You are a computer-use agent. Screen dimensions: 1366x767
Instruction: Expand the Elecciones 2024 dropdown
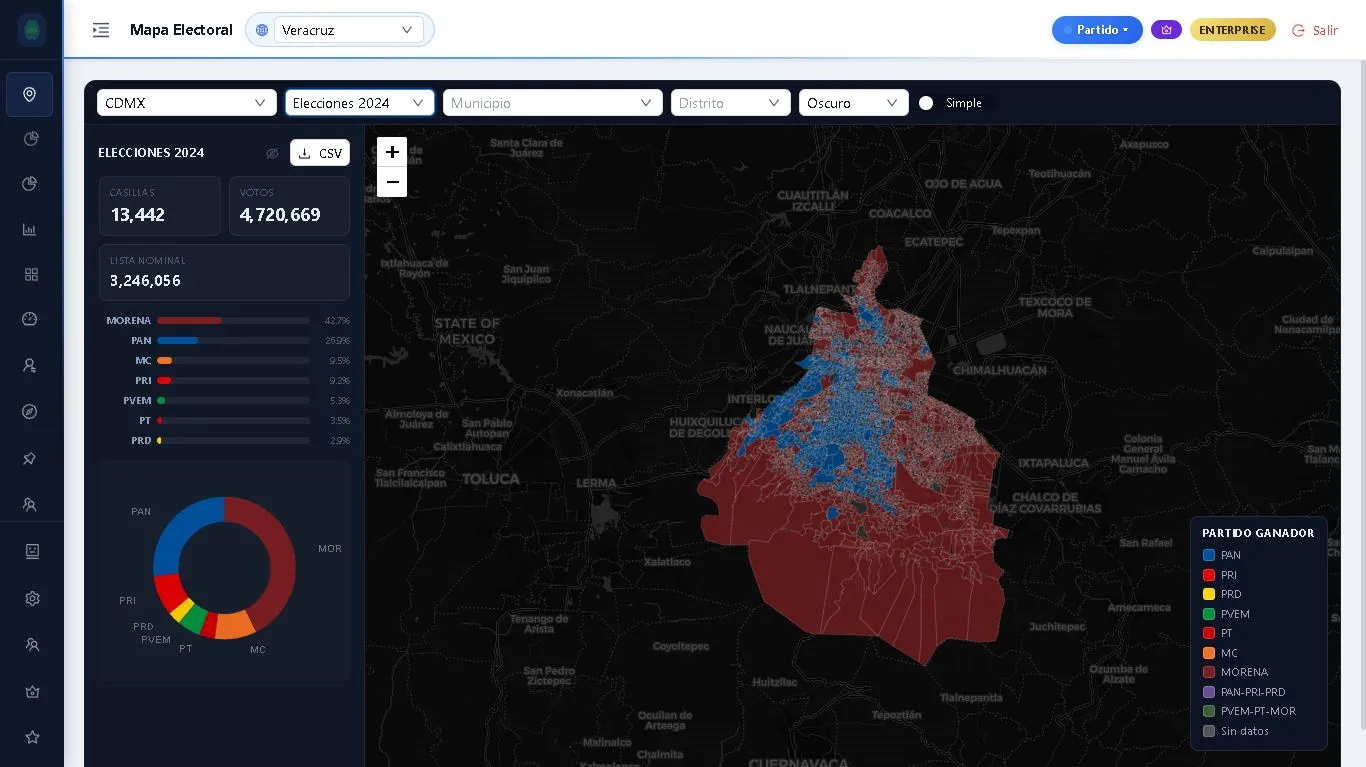coord(360,103)
